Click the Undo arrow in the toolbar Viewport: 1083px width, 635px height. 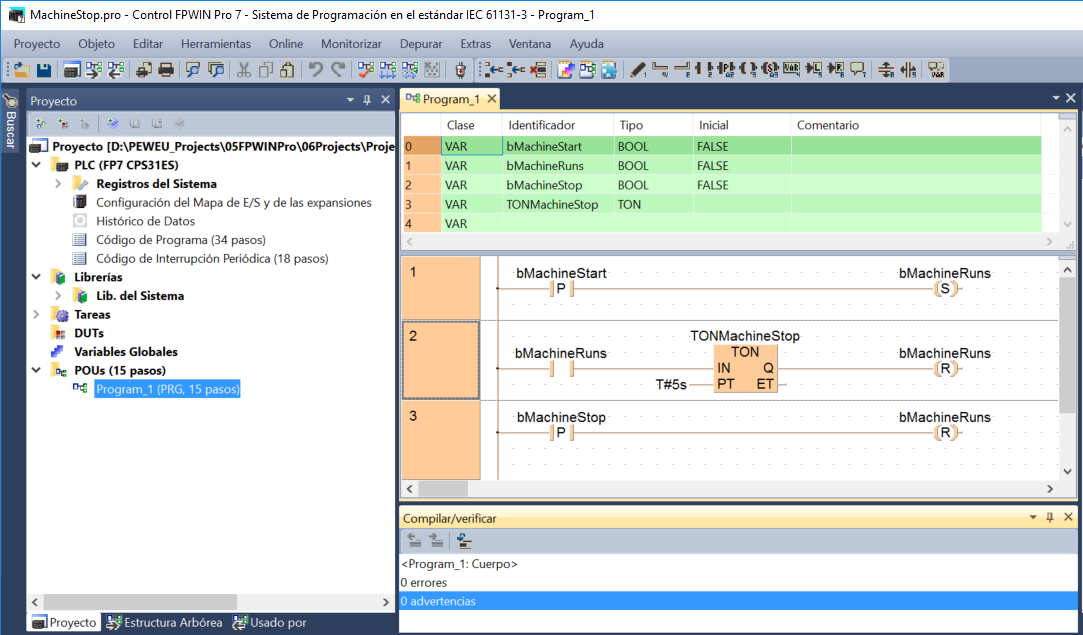tap(315, 70)
